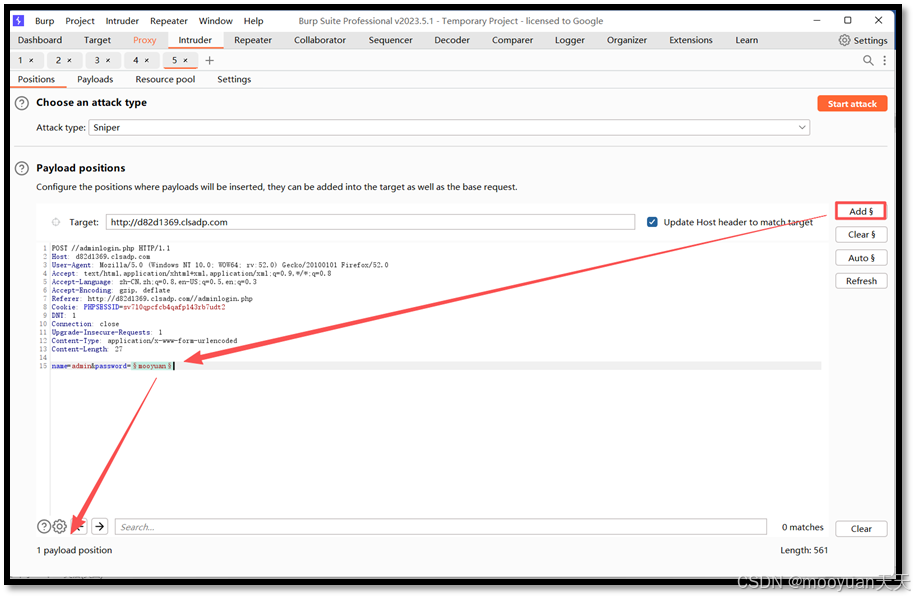
Task: Switch to the Dashboard tab
Action: (40, 40)
